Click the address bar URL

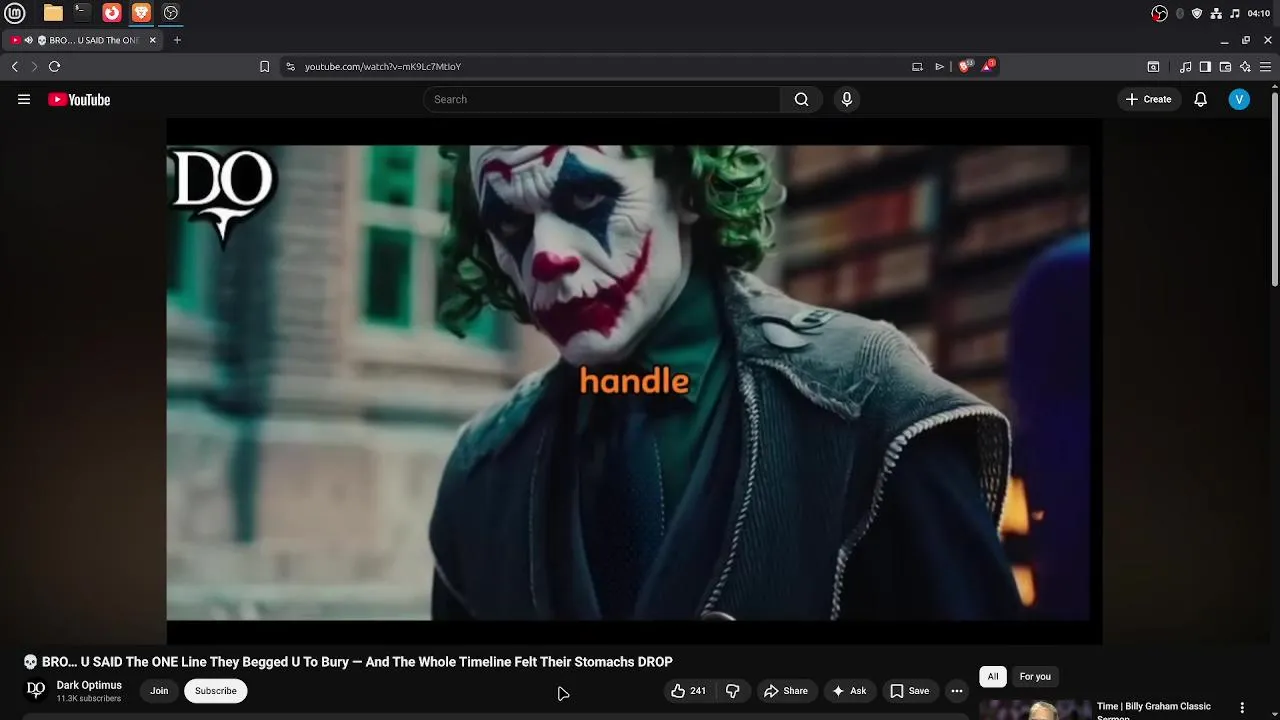tap(383, 66)
